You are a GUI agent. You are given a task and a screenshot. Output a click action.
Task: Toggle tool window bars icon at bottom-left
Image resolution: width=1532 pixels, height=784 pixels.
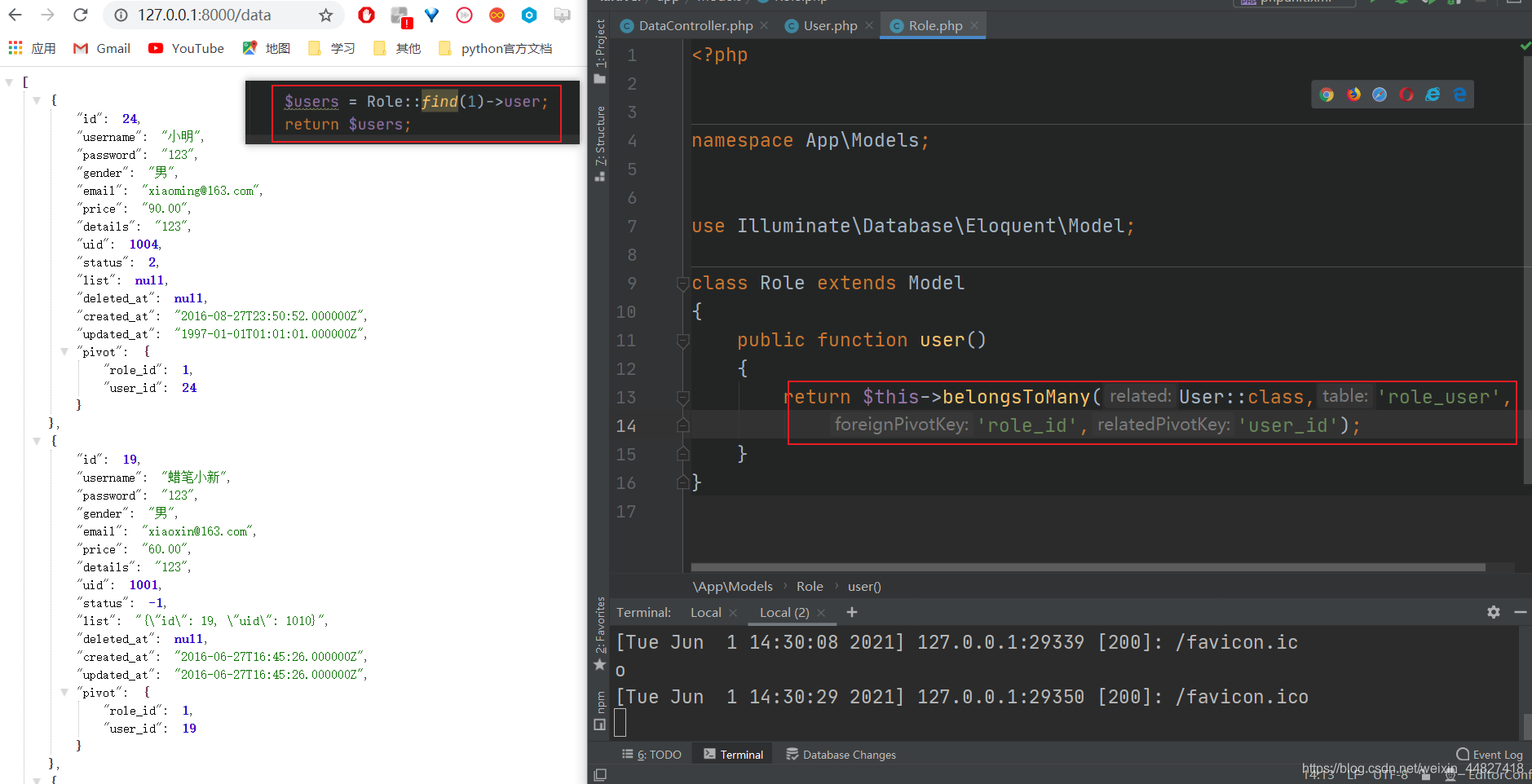pyautogui.click(x=600, y=774)
